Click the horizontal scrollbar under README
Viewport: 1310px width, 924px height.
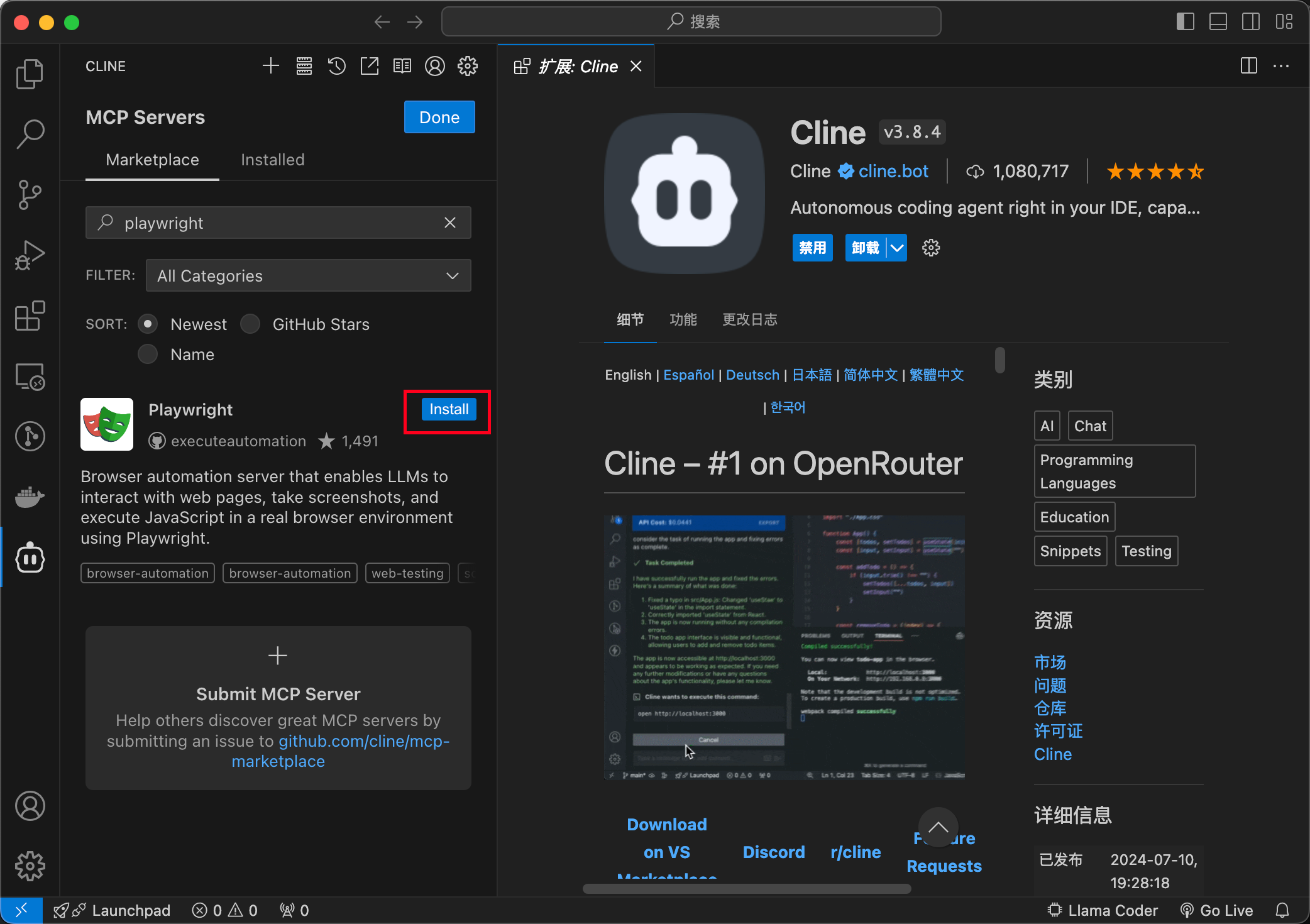(x=747, y=888)
